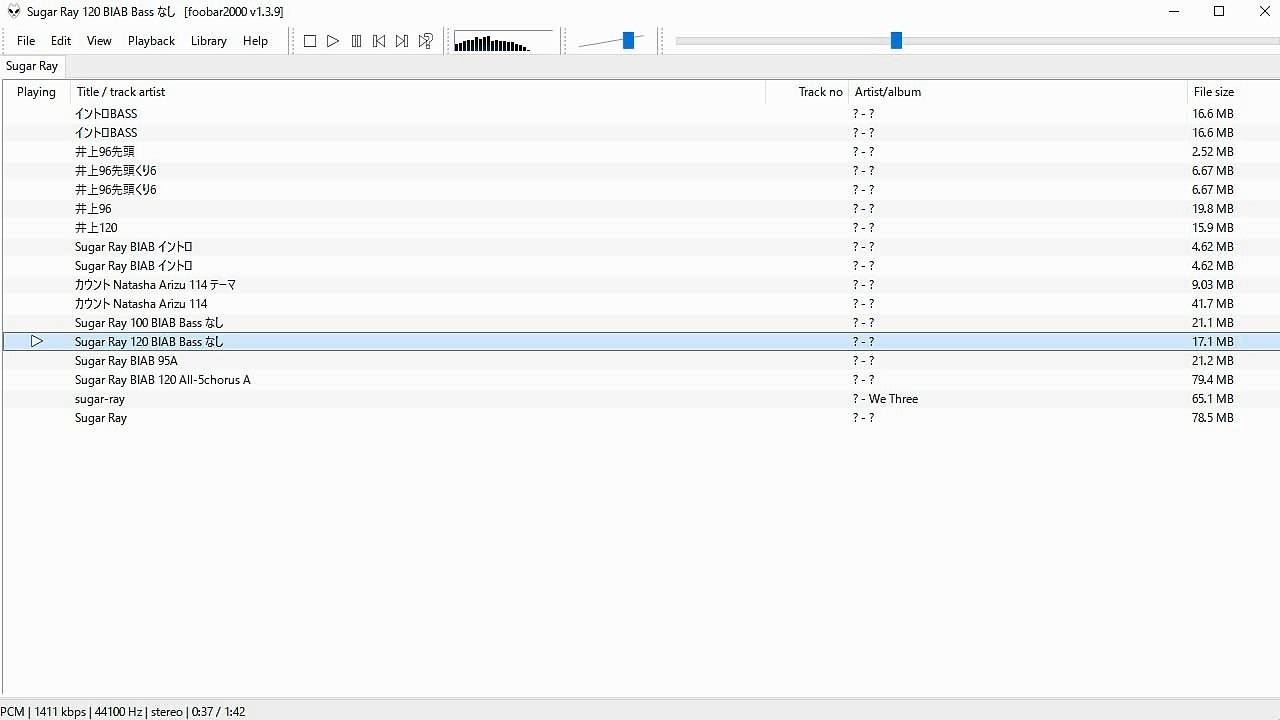Viewport: 1280px width, 720px height.
Task: Sort by the Artist/album column header
Action: (1018, 92)
